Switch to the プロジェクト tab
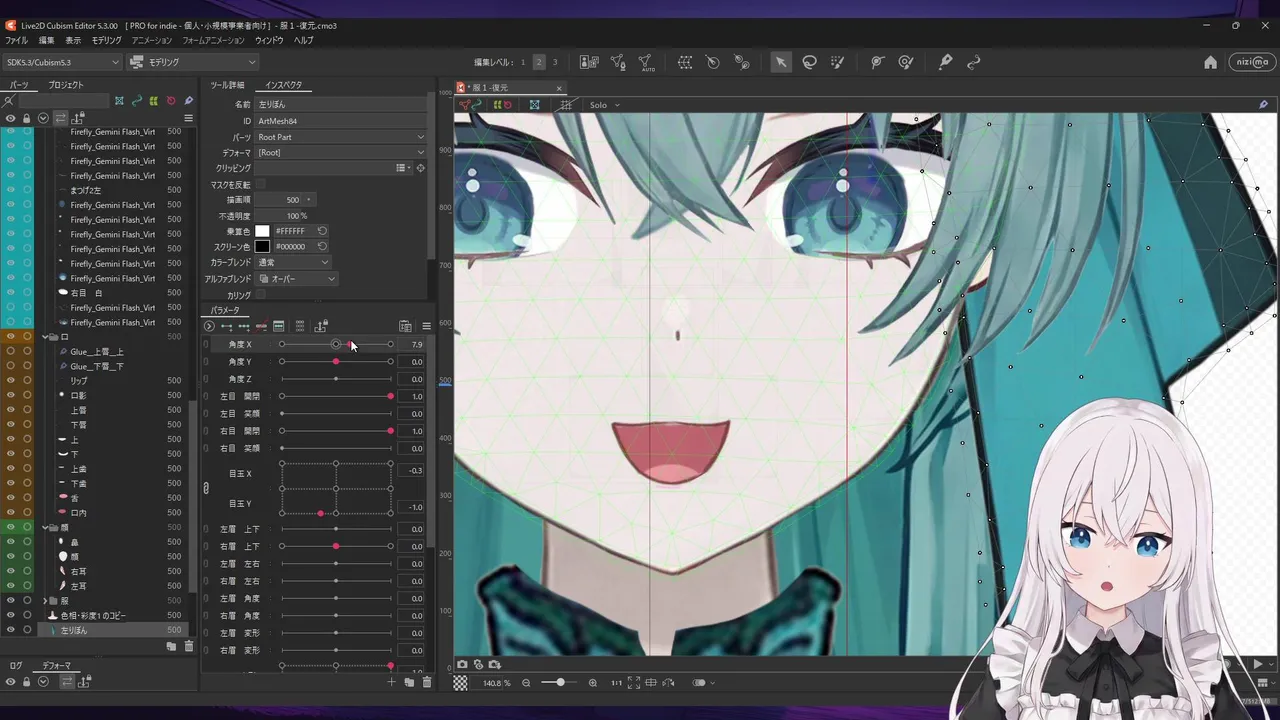The height and width of the screenshot is (720, 1280). click(x=66, y=85)
